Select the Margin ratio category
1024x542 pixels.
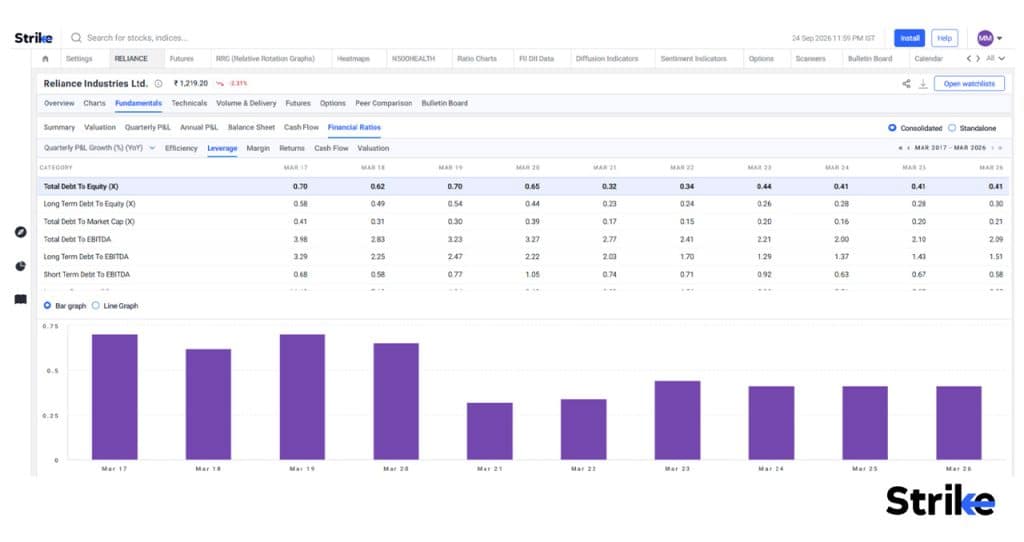[x=258, y=148]
